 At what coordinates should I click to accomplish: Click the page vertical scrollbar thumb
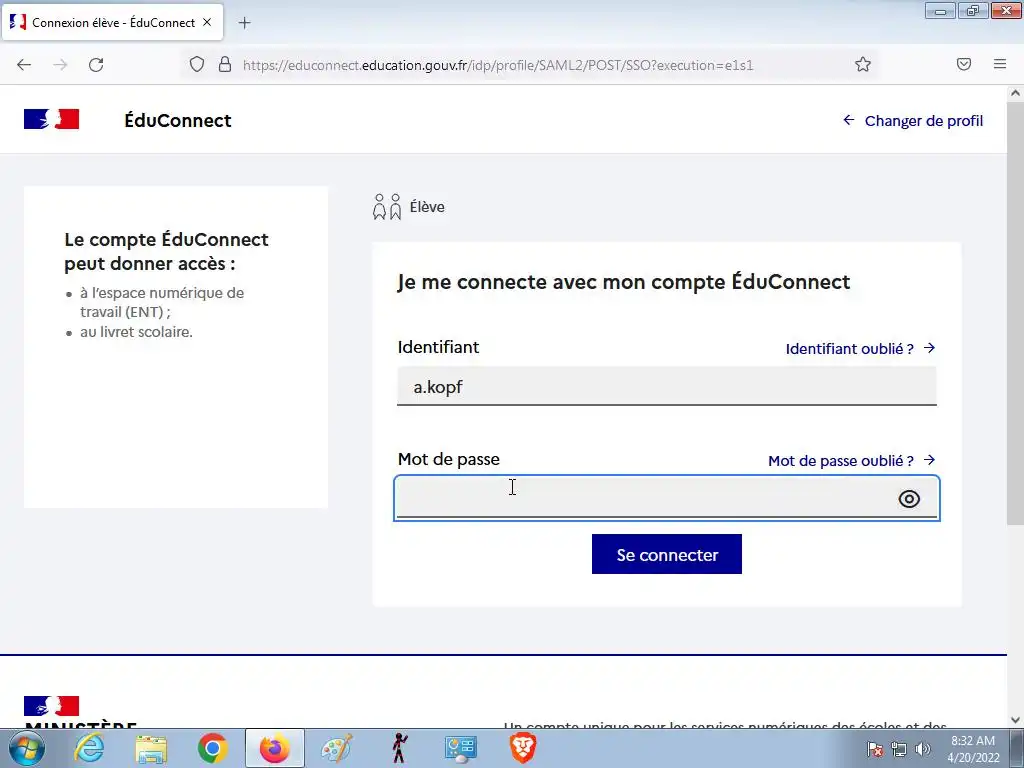[x=1015, y=313]
